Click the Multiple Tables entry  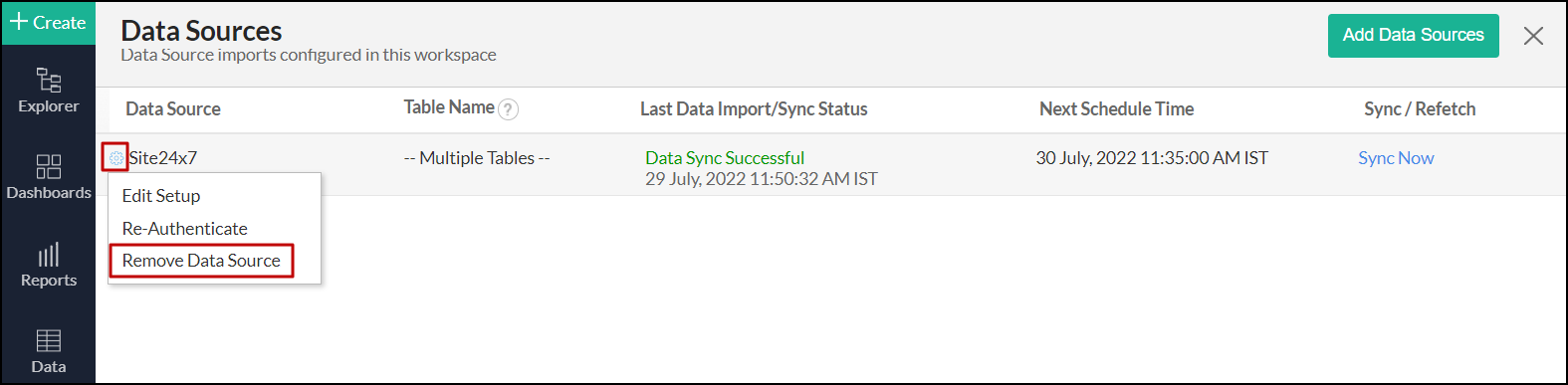[477, 158]
